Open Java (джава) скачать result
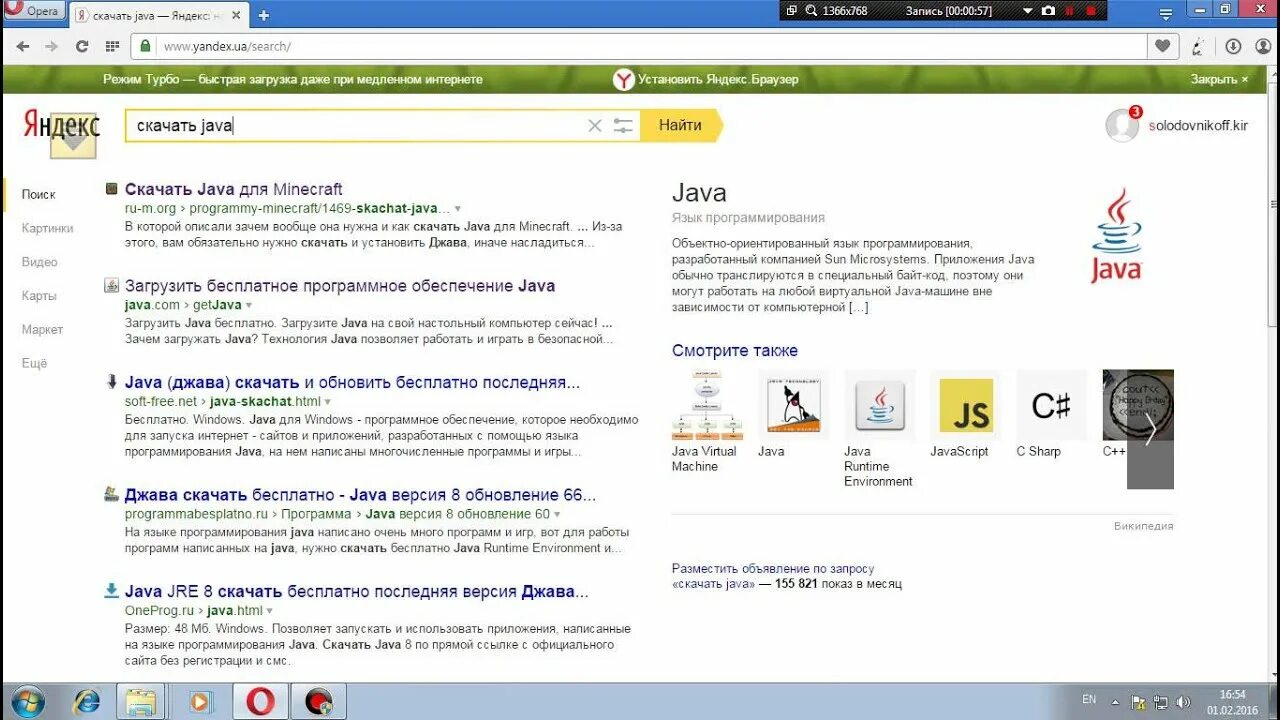This screenshot has height=720, width=1280. pos(352,382)
